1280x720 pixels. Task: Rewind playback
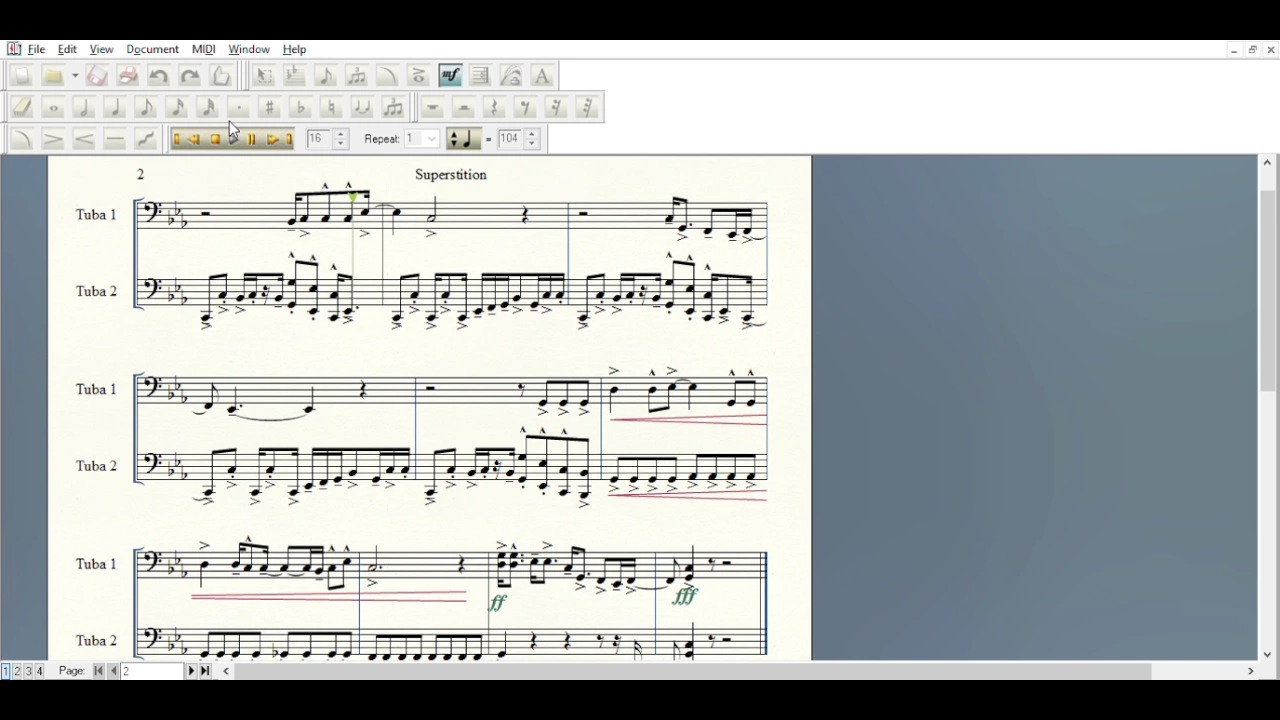click(x=195, y=140)
